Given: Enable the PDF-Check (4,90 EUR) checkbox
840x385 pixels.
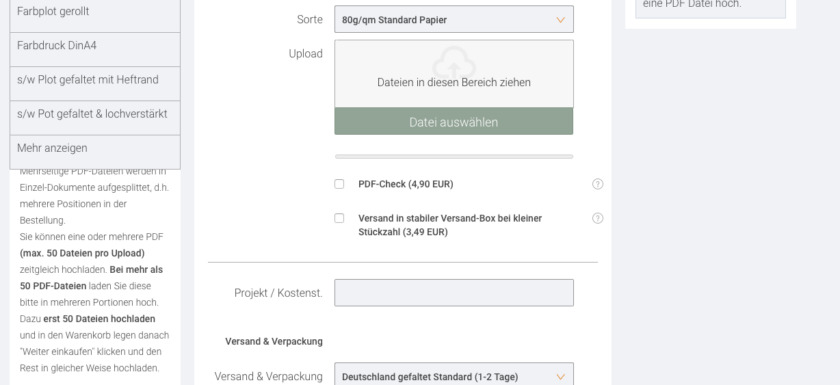Looking at the screenshot, I should (339, 184).
